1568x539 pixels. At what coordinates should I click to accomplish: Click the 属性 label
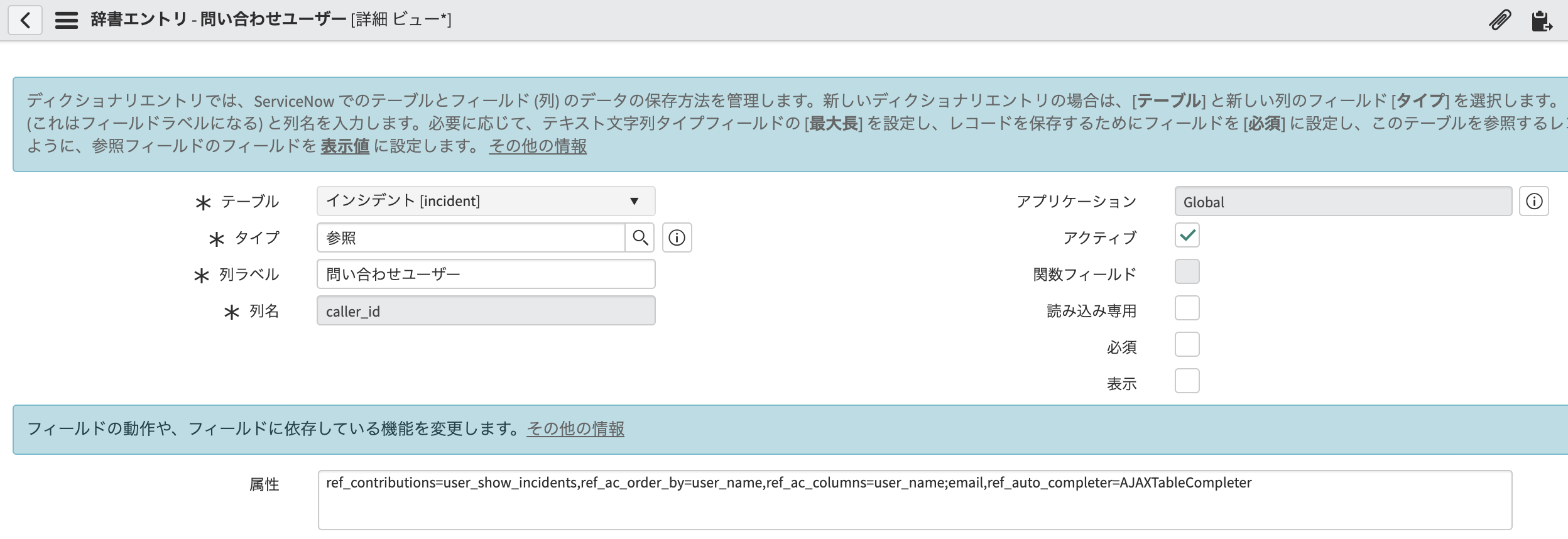click(264, 484)
